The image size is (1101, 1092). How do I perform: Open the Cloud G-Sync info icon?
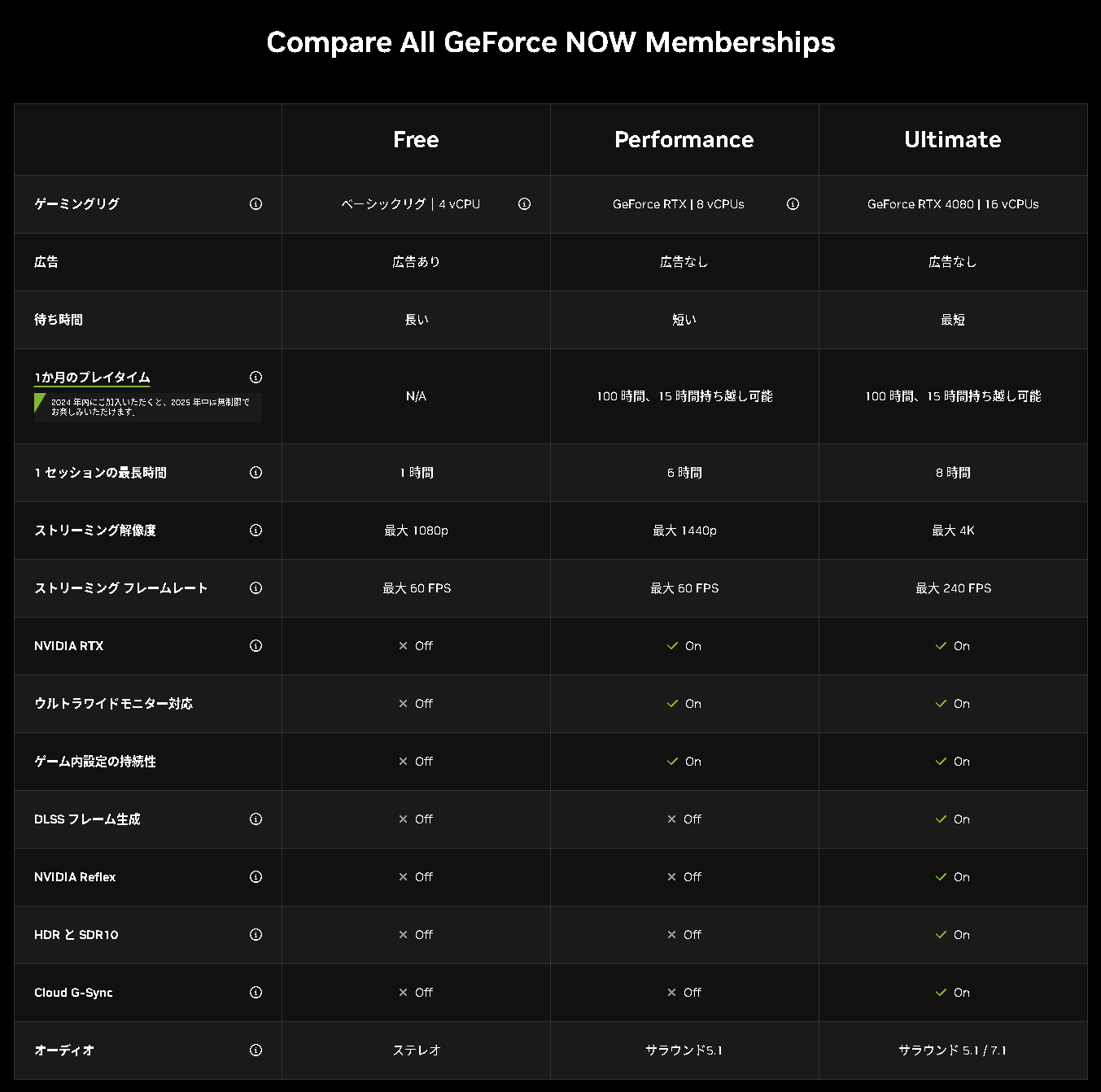click(256, 993)
